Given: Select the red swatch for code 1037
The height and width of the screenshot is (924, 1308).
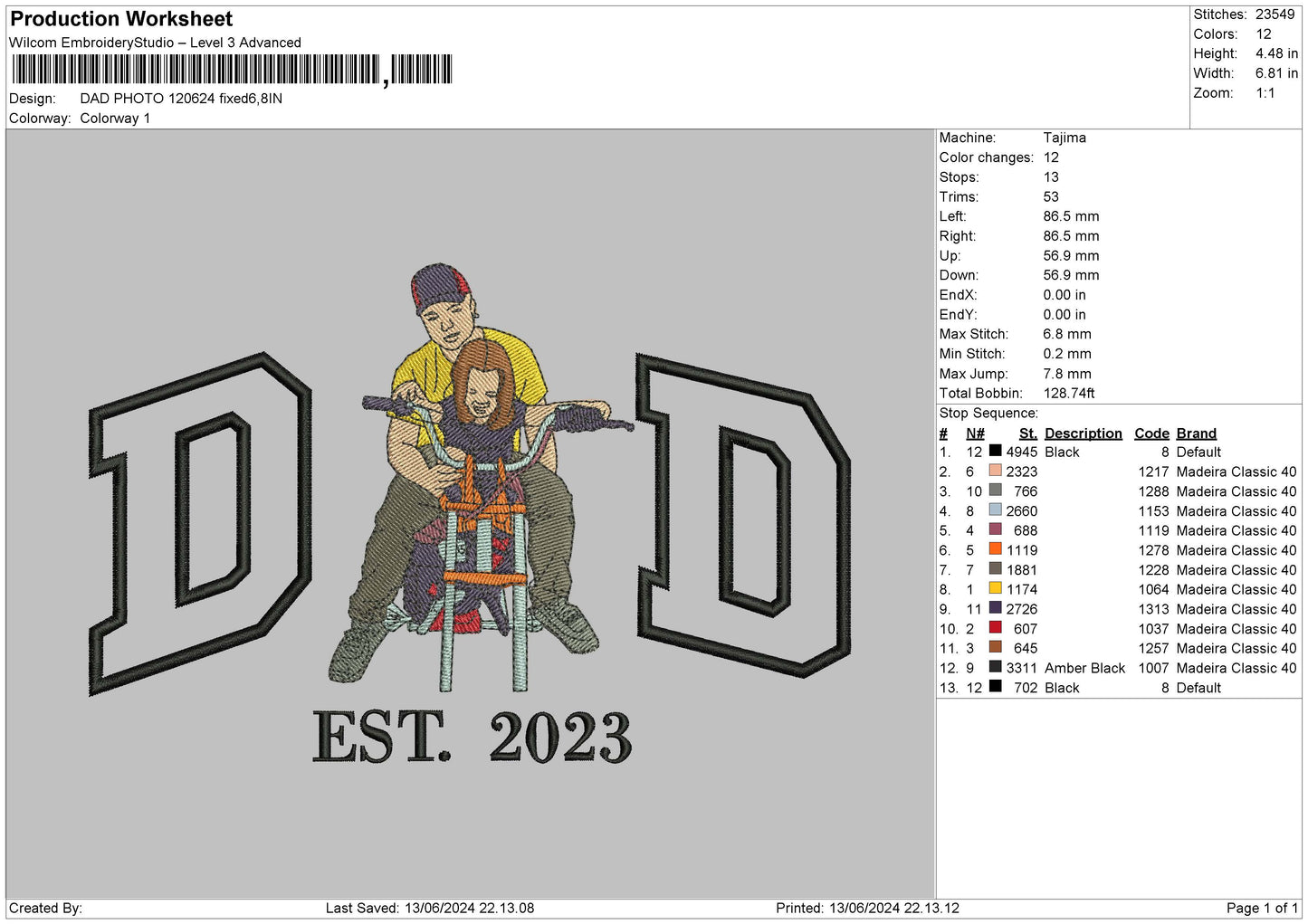Looking at the screenshot, I should click(996, 628).
